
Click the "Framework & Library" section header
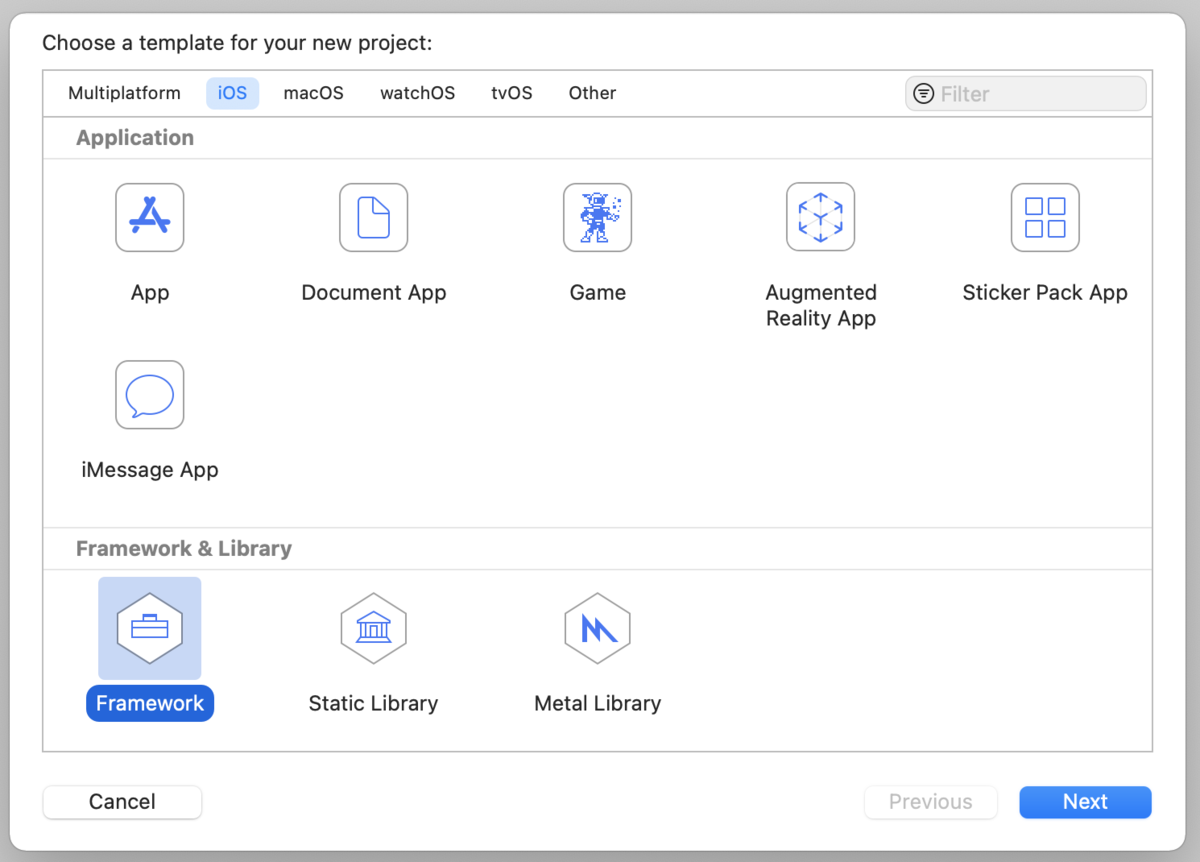pyautogui.click(x=184, y=548)
